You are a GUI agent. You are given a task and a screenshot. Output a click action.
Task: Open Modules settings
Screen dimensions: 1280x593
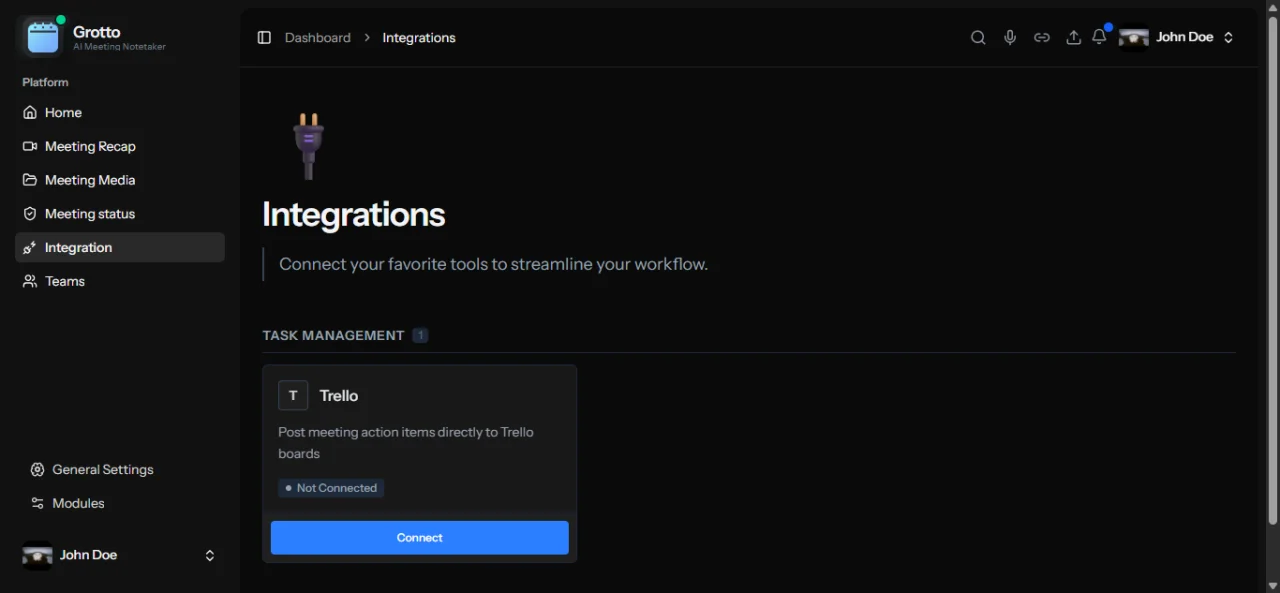point(120,503)
